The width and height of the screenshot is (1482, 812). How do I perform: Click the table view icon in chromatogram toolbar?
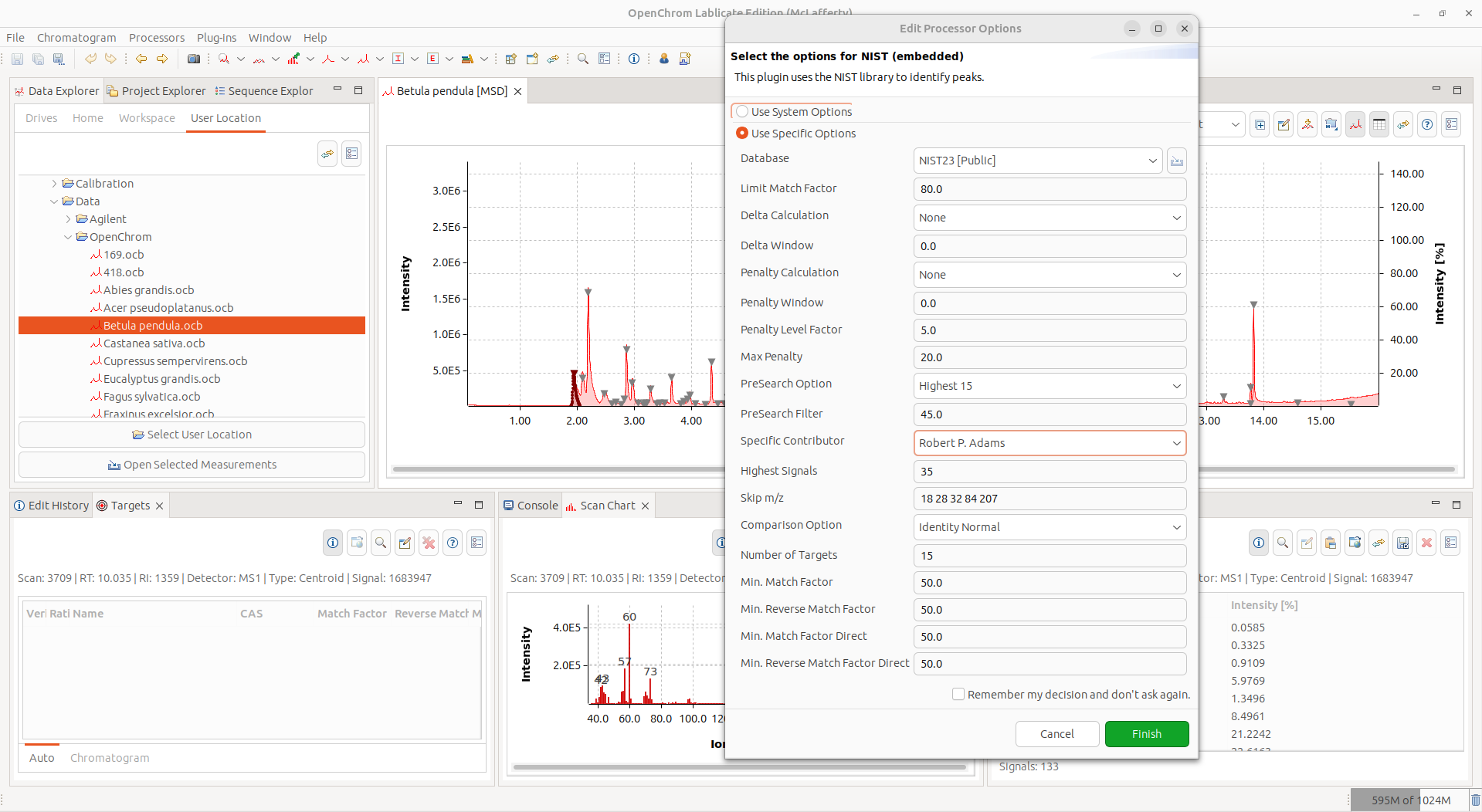[x=1379, y=124]
